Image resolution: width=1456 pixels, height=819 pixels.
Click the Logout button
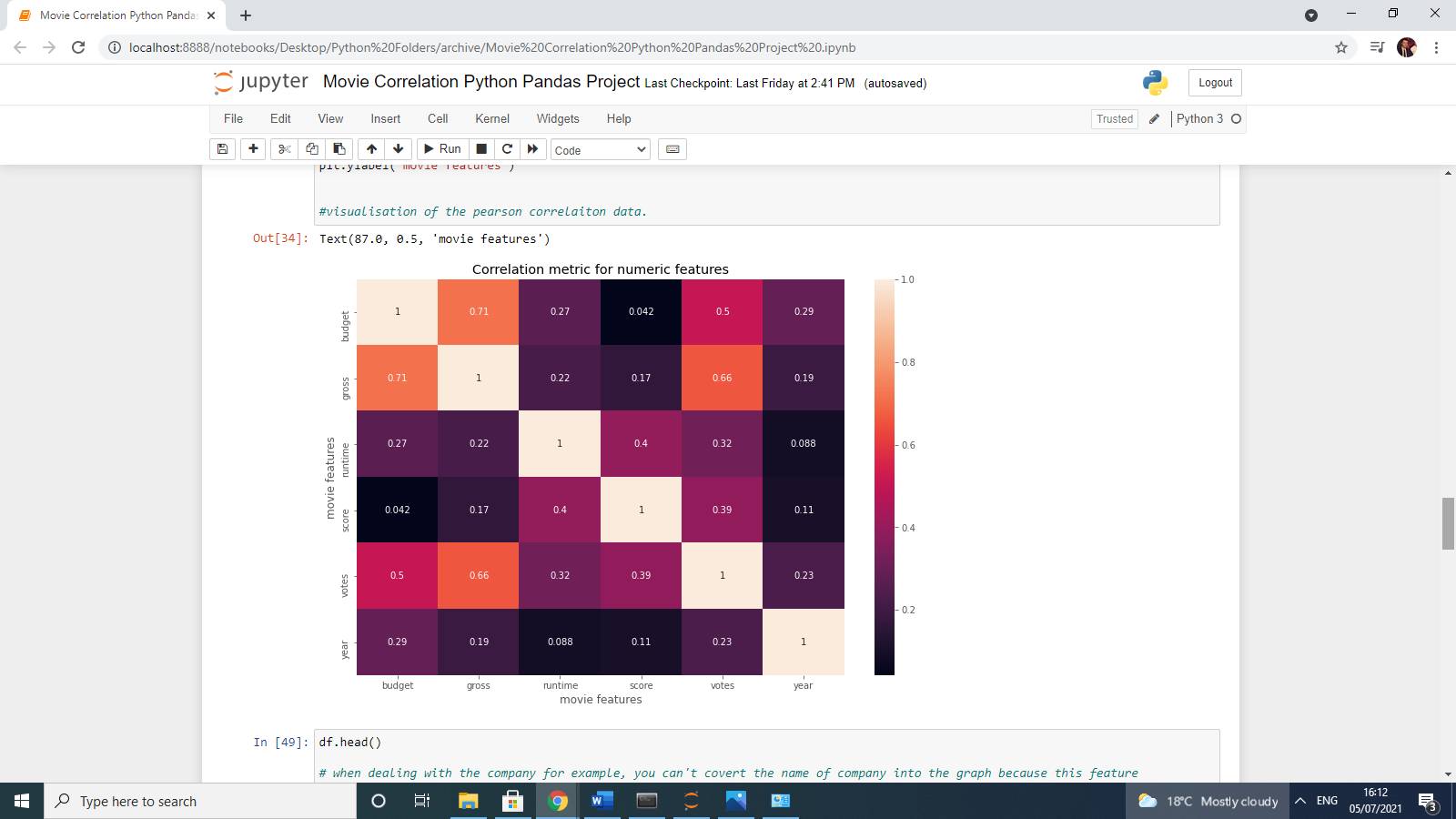1214,82
